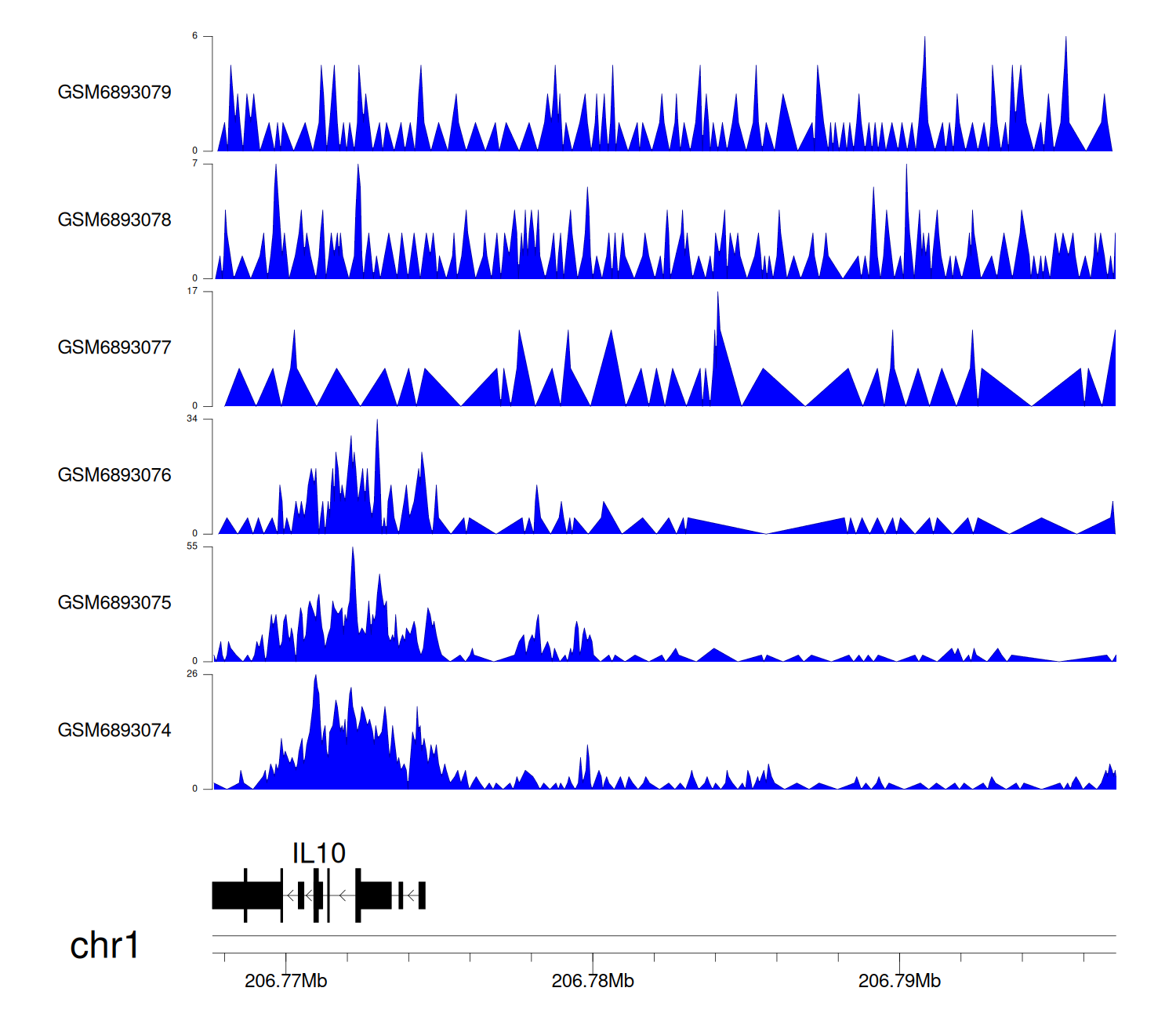The image size is (1176, 1035).
Task: Click the y-axis maximum value 26
Action: pos(192,674)
